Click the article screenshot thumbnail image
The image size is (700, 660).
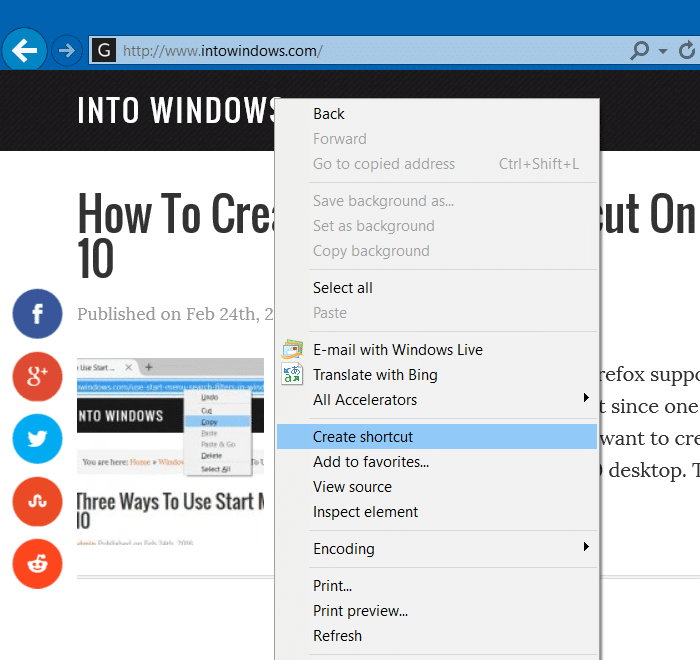(x=171, y=451)
